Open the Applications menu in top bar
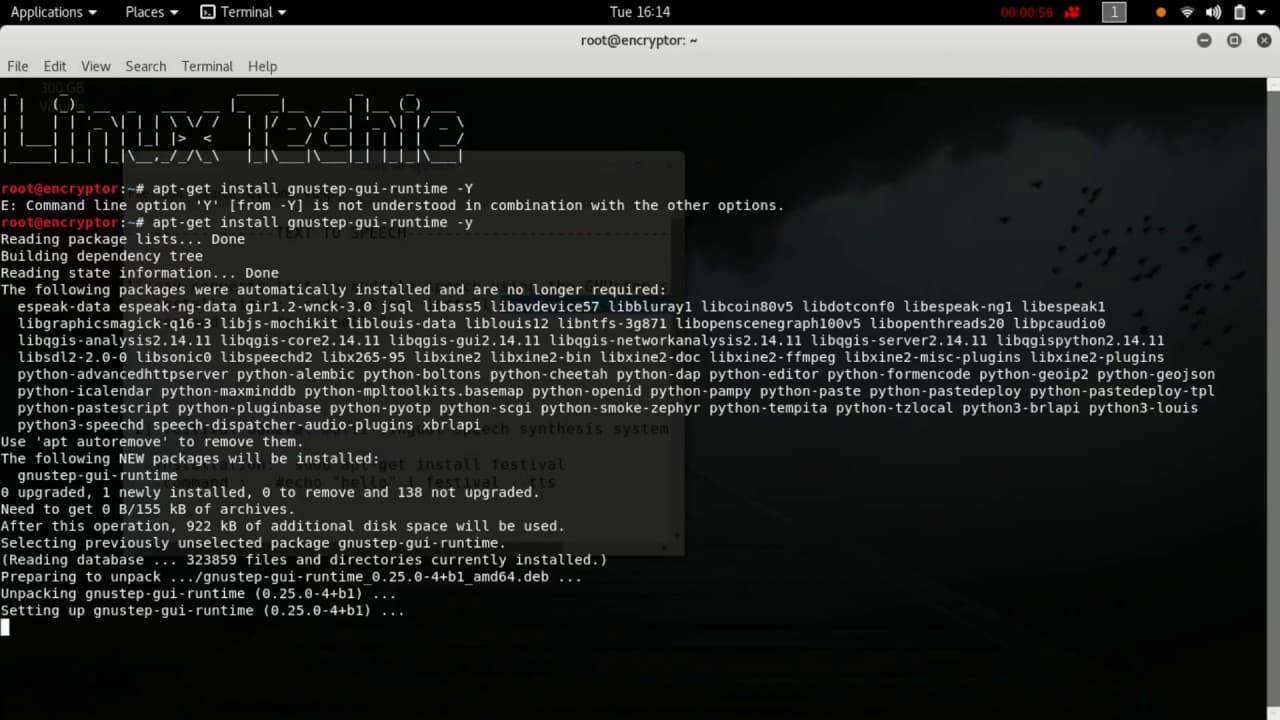This screenshot has height=720, width=1280. pos(54,12)
